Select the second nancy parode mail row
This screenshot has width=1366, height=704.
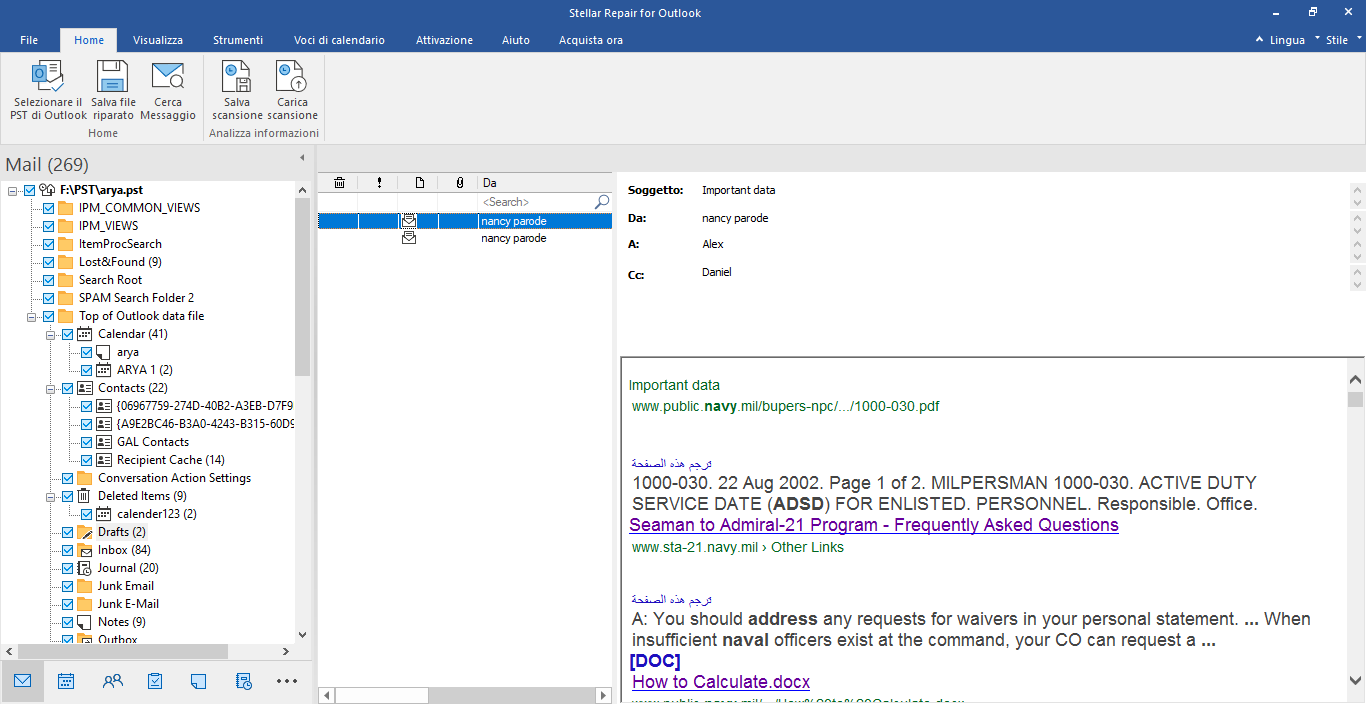click(x=465, y=239)
